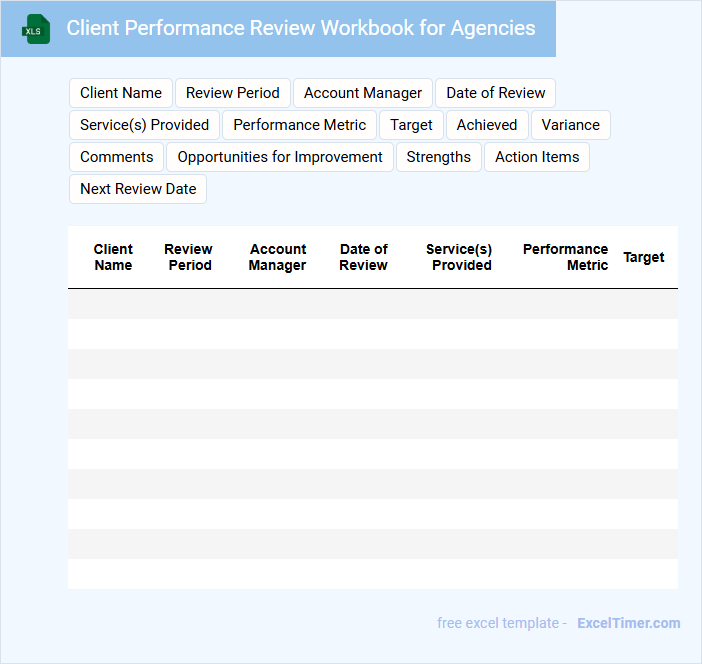702x664 pixels.
Task: Choose the Date of Review tag
Action: point(495,93)
